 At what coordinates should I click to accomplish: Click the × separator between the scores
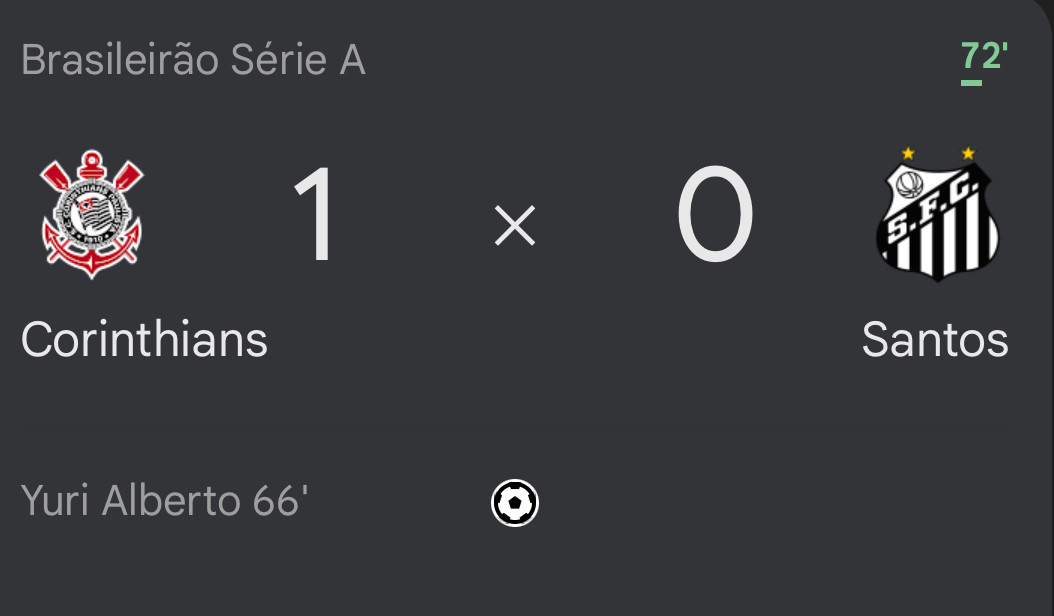pyautogui.click(x=515, y=226)
